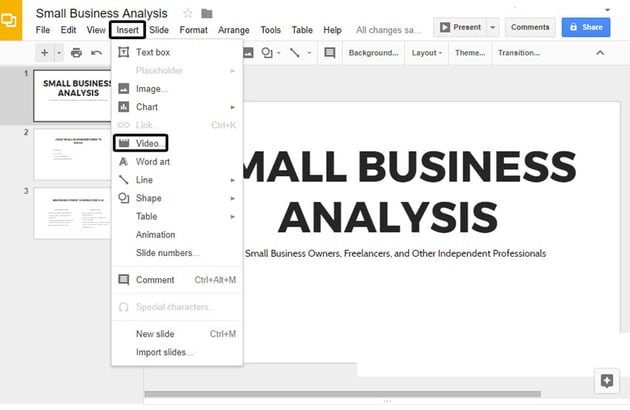Choose New slide from Insert menu
This screenshot has width=630, height=410.
[x=177, y=334]
